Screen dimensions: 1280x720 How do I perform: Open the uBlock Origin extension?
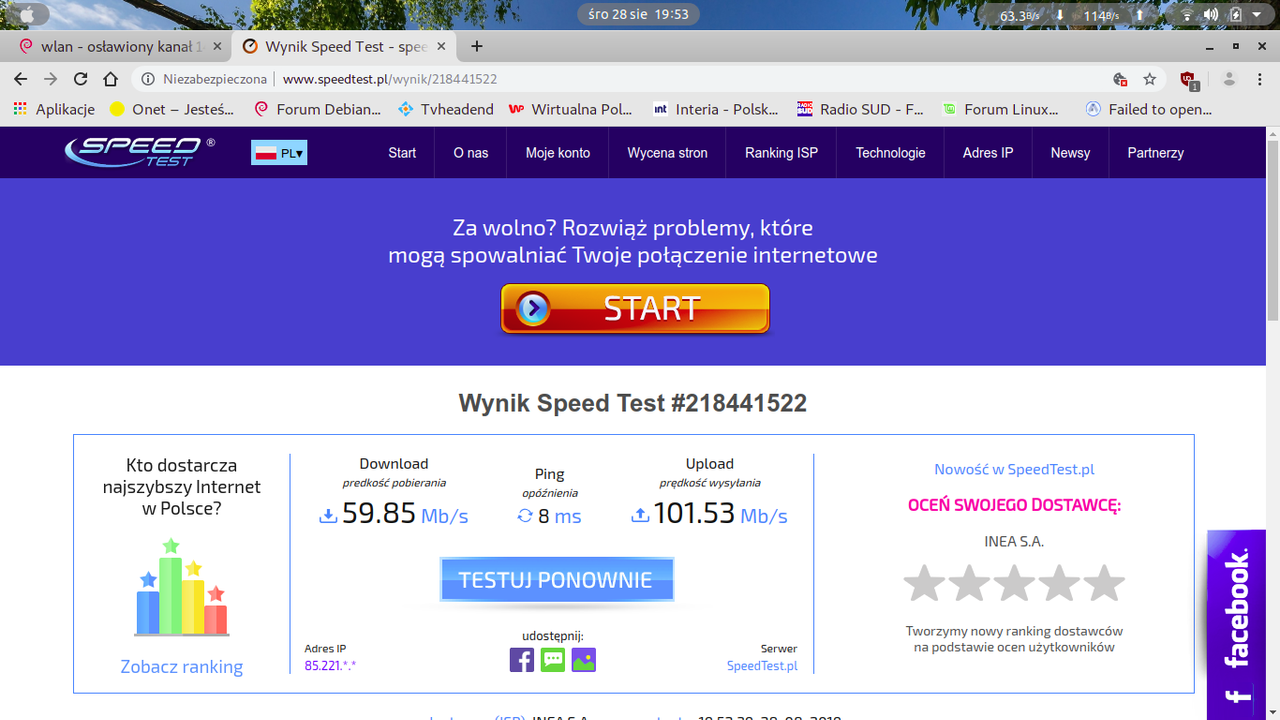pos(1188,80)
